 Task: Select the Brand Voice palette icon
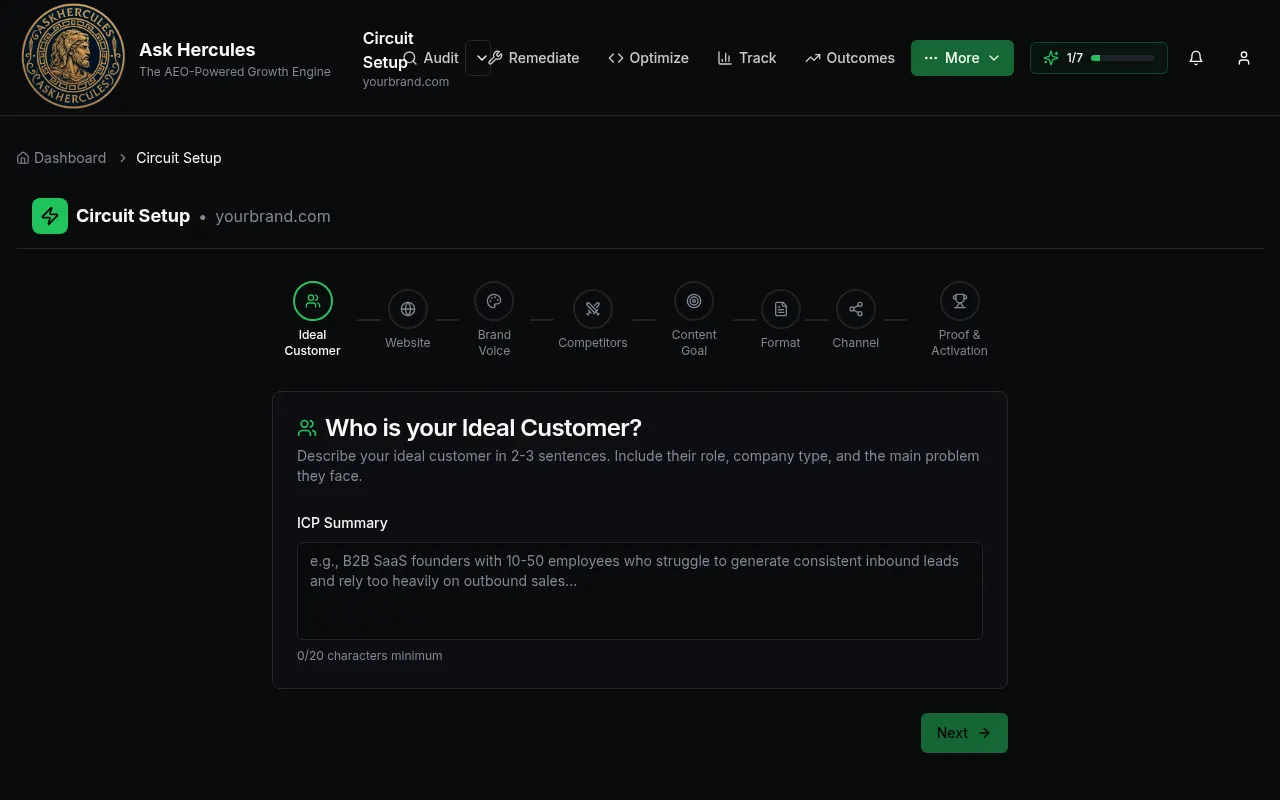(494, 301)
